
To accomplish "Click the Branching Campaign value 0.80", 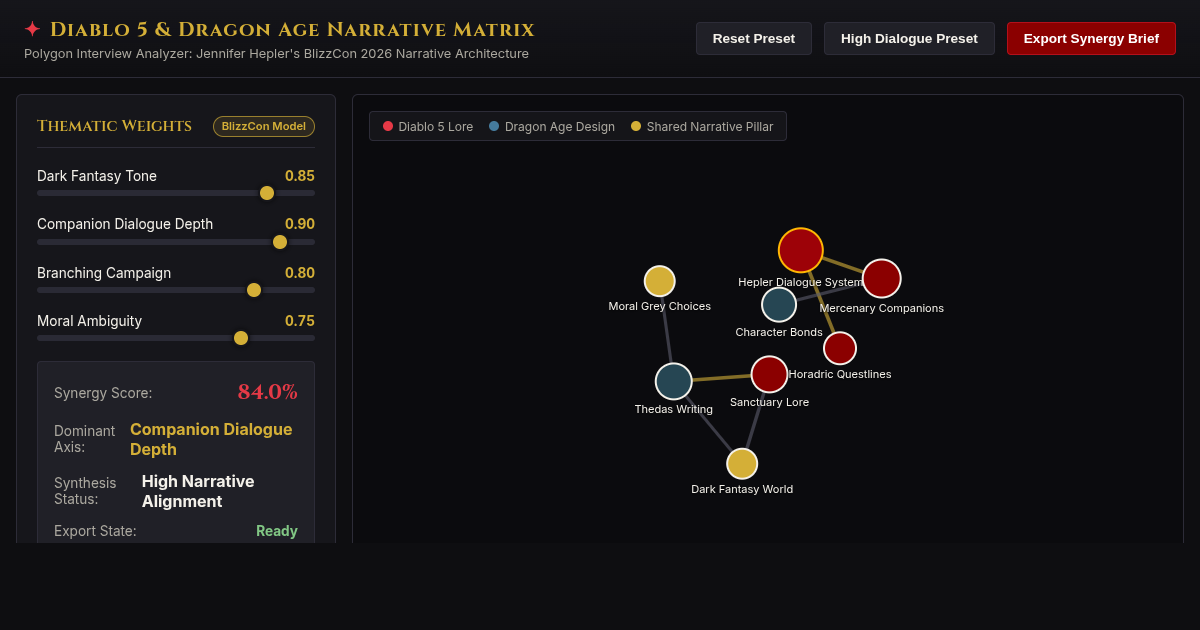I will click(x=300, y=273).
